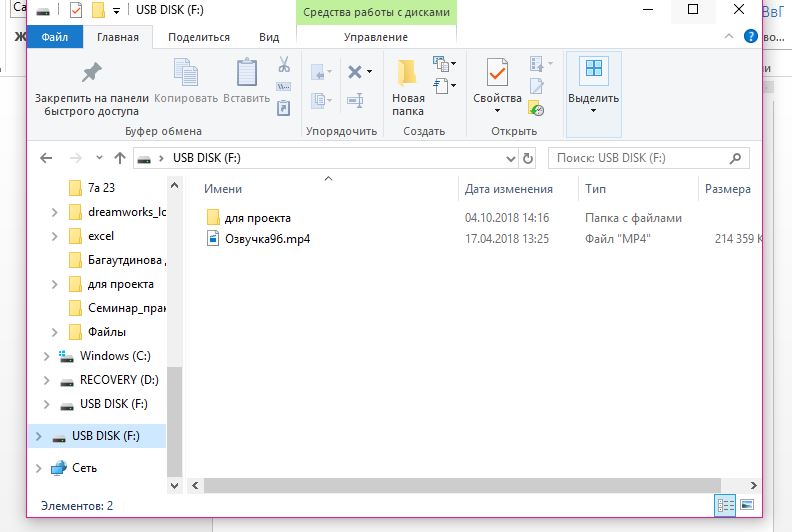Viewport: 792px width, 532px height.
Task: Click the Copy to icon
Action: coord(318,100)
